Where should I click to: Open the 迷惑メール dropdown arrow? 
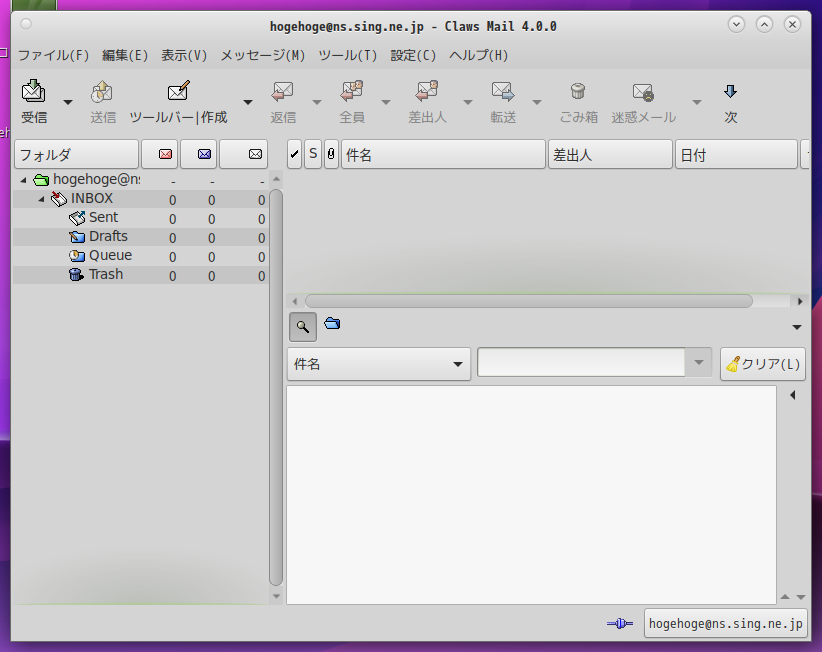pyautogui.click(x=697, y=102)
